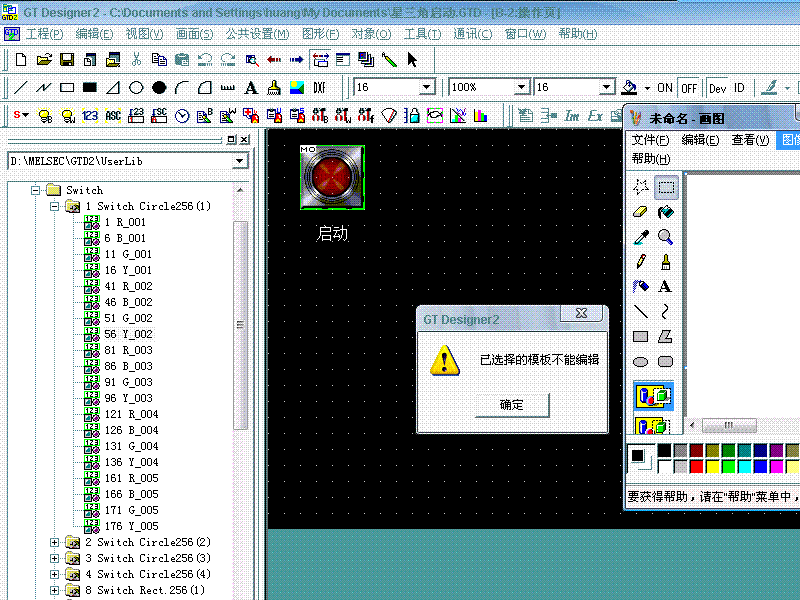Toggle the OFF state button
800x600 pixels.
tap(689, 88)
